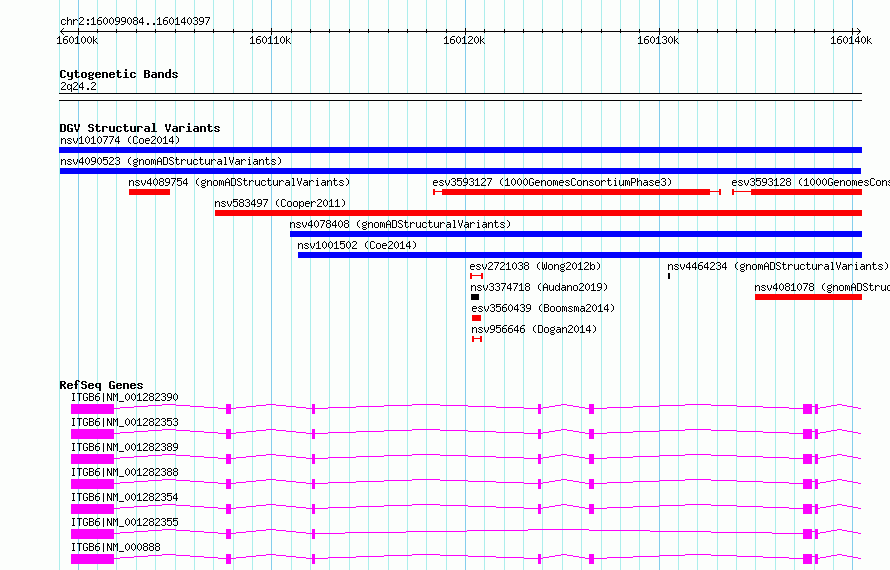Click the 160130k ruler tick label
Viewport: 890px width, 570px height.
658,40
